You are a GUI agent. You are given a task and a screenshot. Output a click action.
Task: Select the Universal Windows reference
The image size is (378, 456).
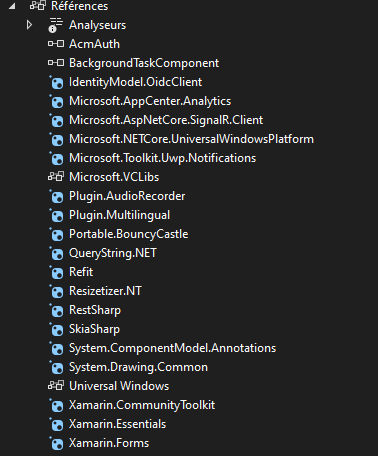click(119, 386)
